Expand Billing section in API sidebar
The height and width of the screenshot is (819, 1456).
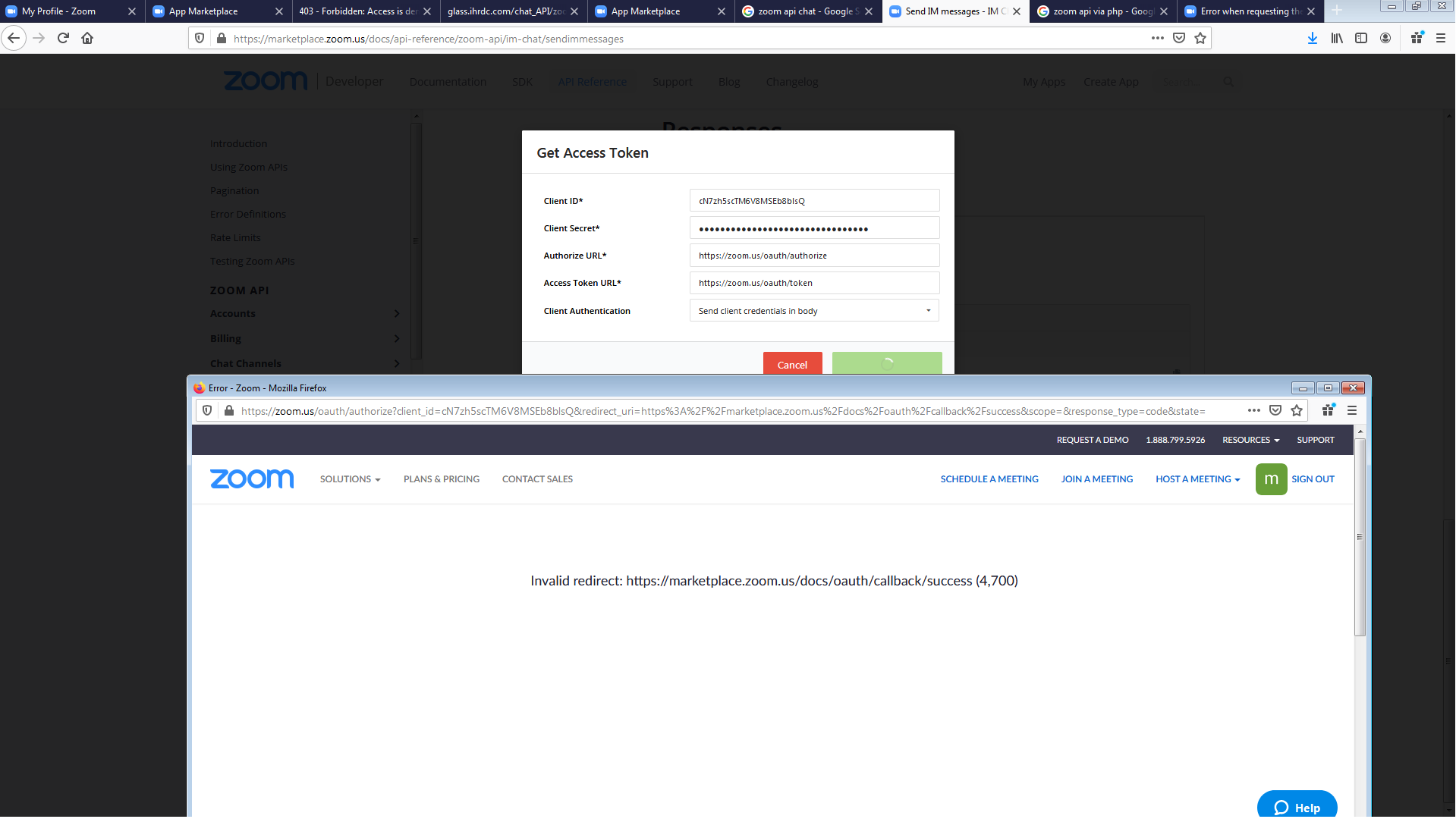pyautogui.click(x=305, y=339)
